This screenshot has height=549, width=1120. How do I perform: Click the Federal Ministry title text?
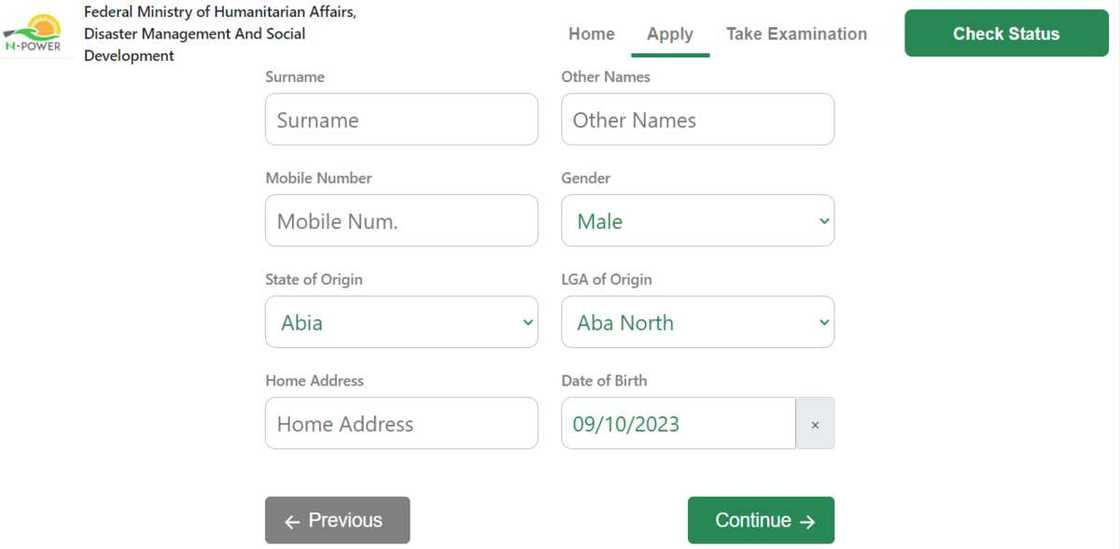pos(220,34)
